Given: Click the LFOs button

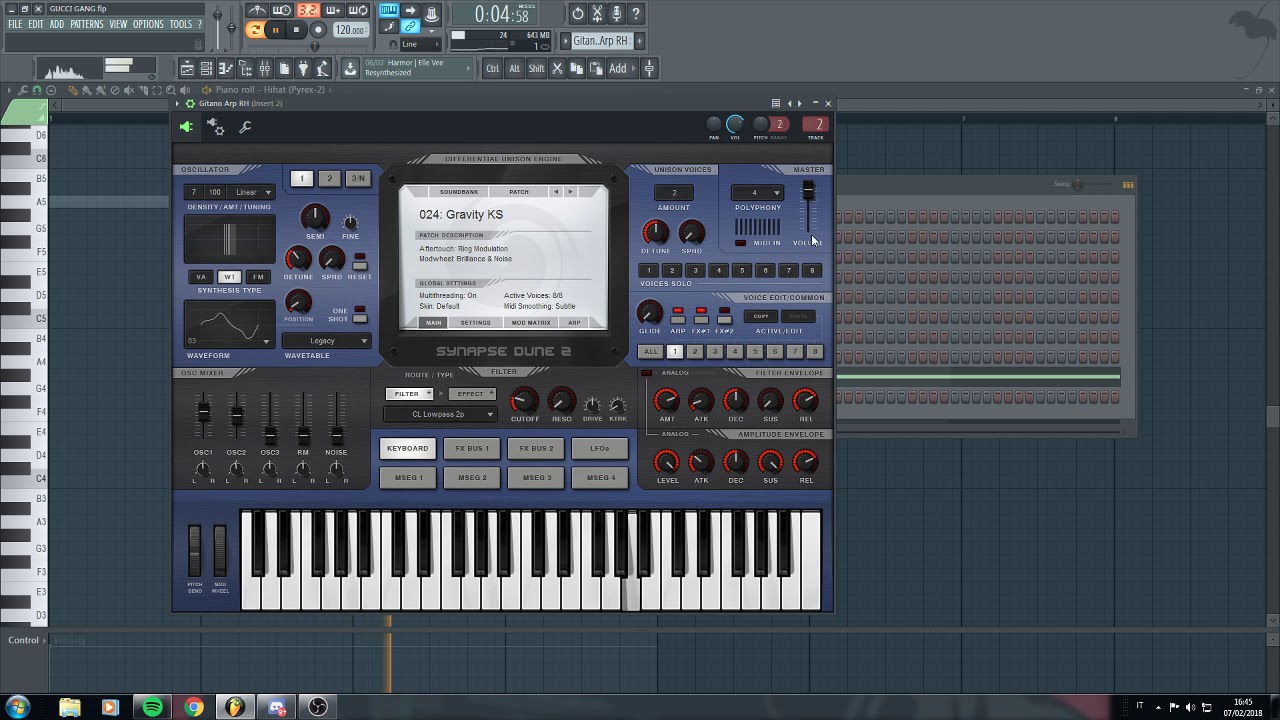Looking at the screenshot, I should 600,448.
